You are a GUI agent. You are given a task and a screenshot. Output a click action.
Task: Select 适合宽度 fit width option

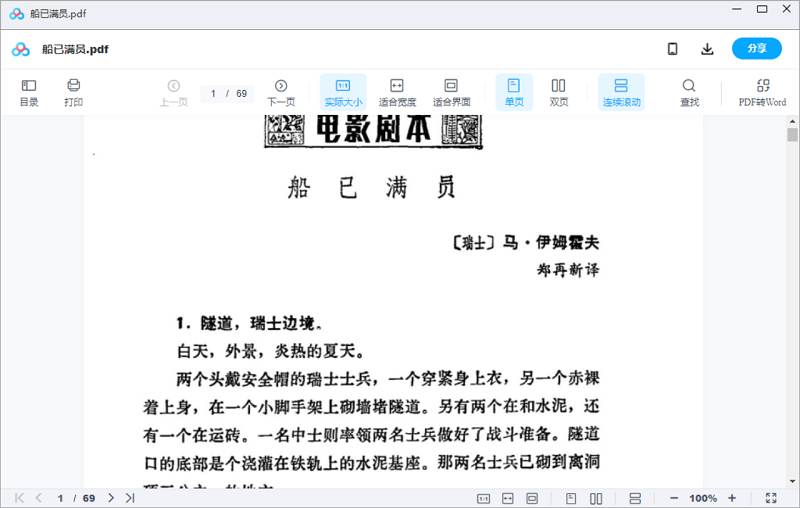coord(397,93)
